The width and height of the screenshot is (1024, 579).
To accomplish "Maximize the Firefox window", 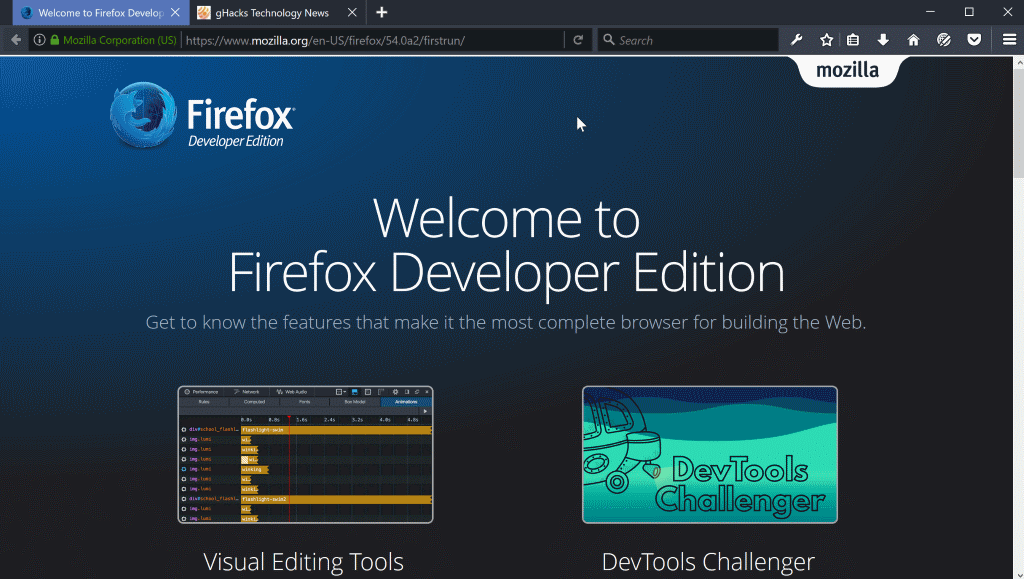I will tap(969, 12).
